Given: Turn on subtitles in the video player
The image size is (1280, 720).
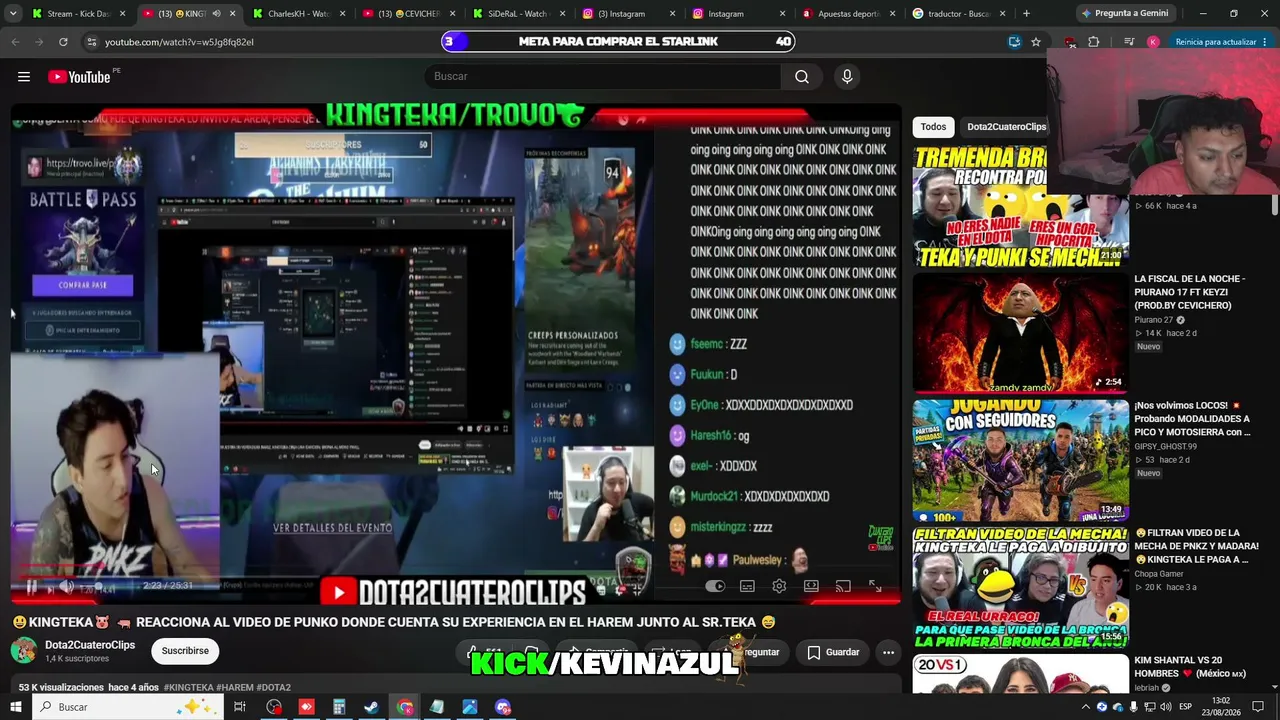Looking at the screenshot, I should pos(747,587).
